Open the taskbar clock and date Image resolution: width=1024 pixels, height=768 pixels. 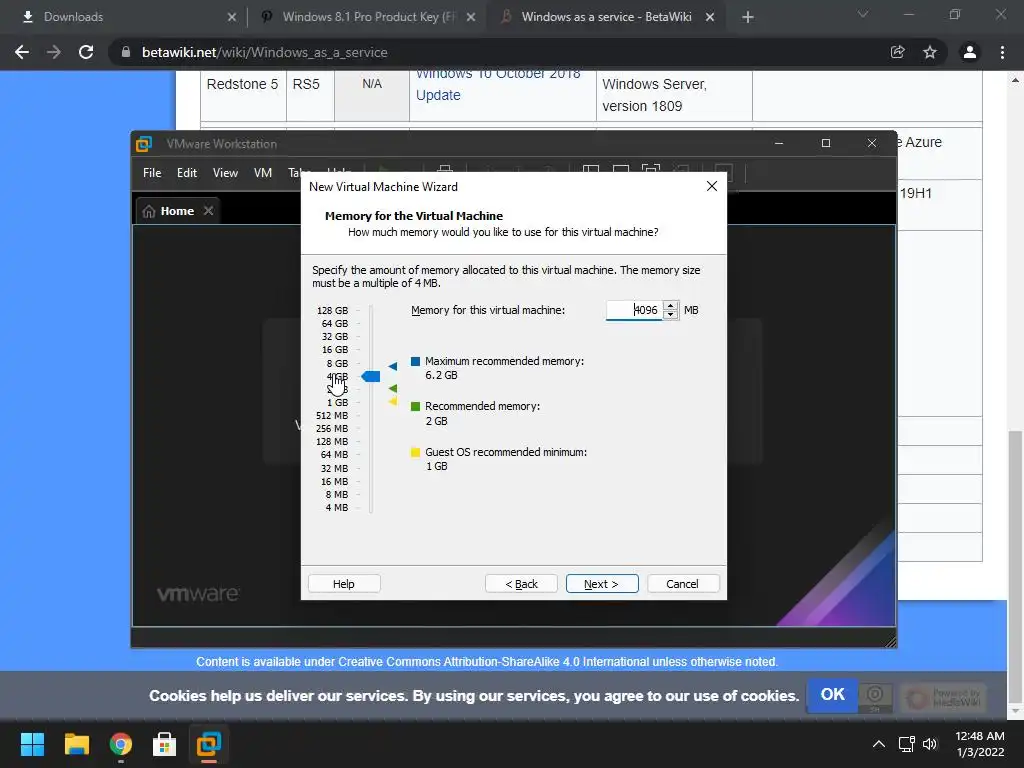980,744
